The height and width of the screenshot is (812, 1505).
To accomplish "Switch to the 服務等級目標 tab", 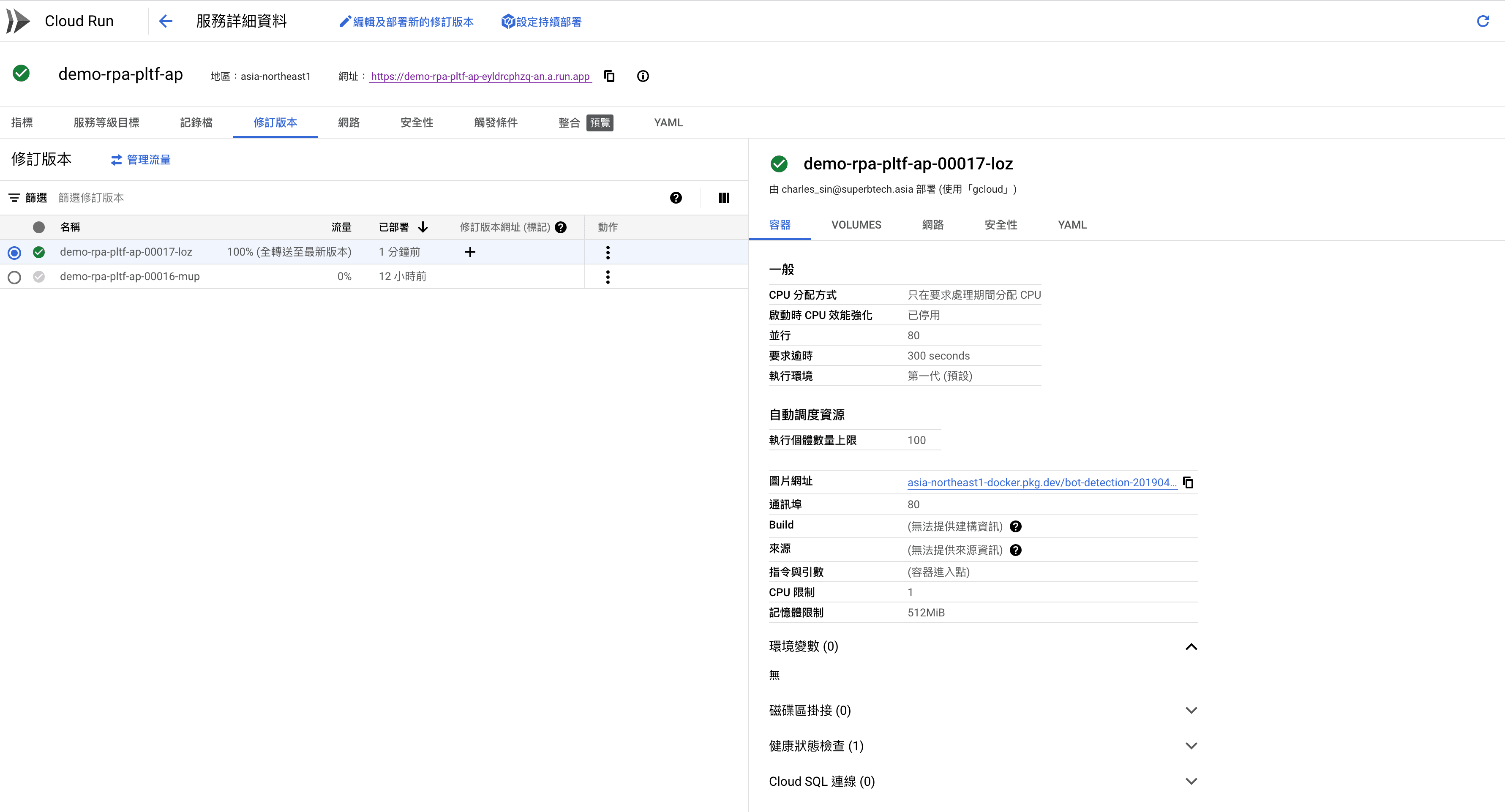I will coord(106,123).
